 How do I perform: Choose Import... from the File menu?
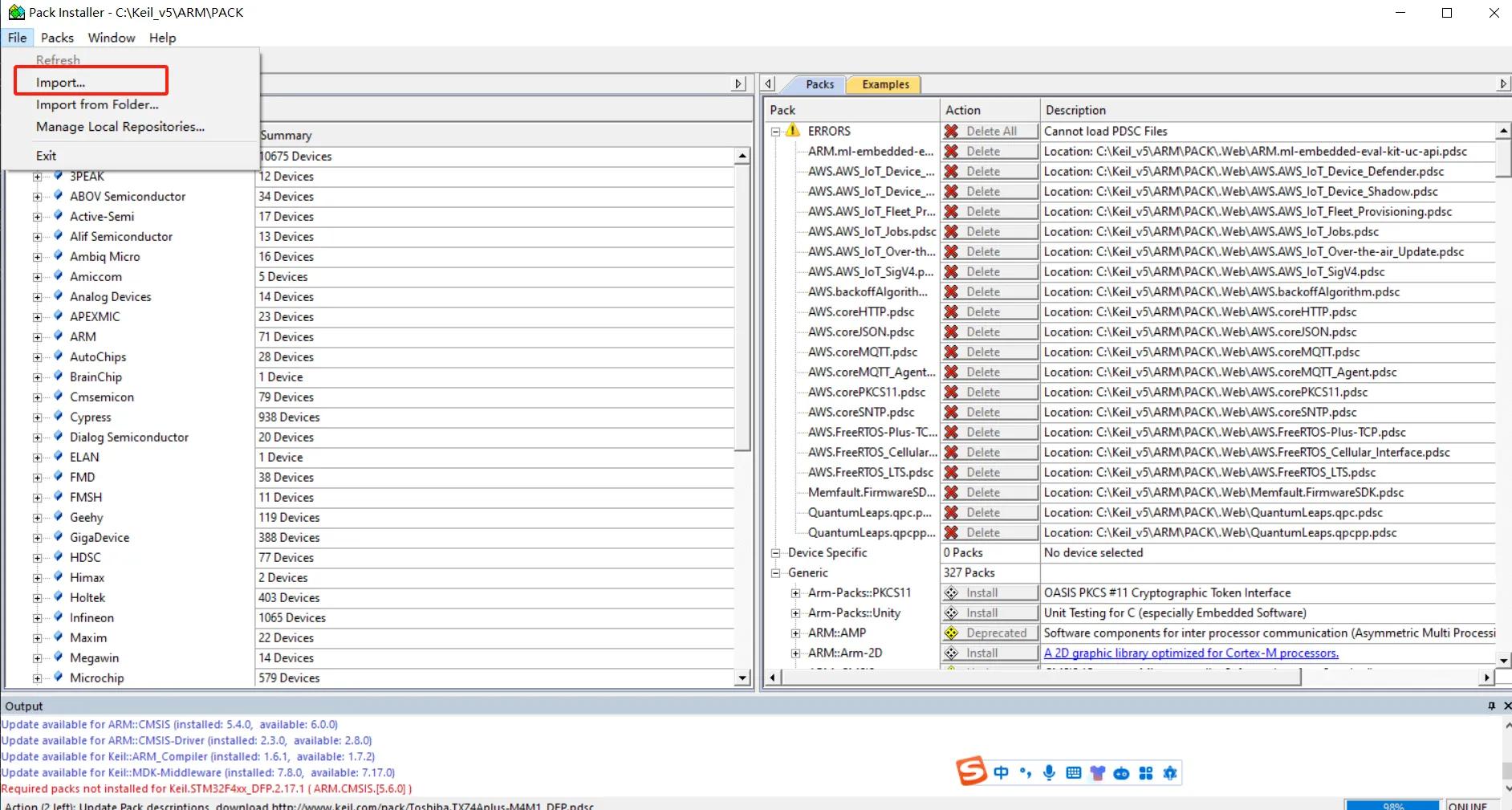(x=60, y=82)
